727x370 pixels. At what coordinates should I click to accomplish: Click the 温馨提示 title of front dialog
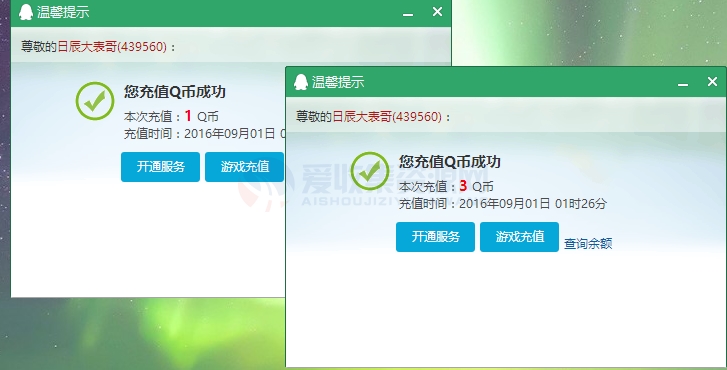point(338,82)
